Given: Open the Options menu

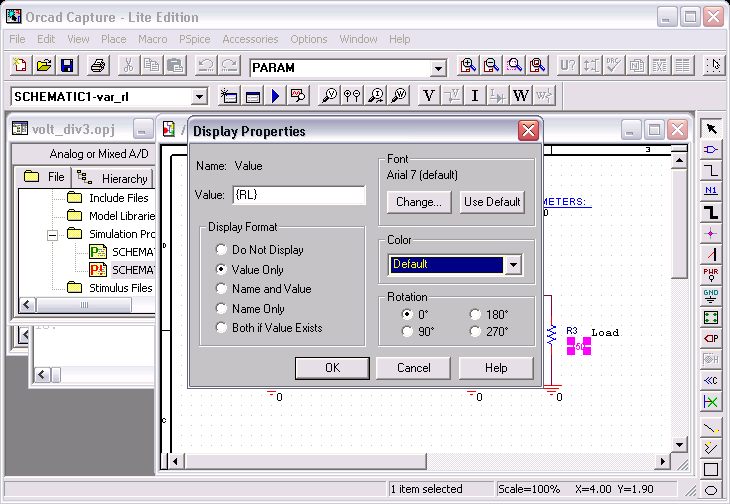Looking at the screenshot, I should [309, 39].
